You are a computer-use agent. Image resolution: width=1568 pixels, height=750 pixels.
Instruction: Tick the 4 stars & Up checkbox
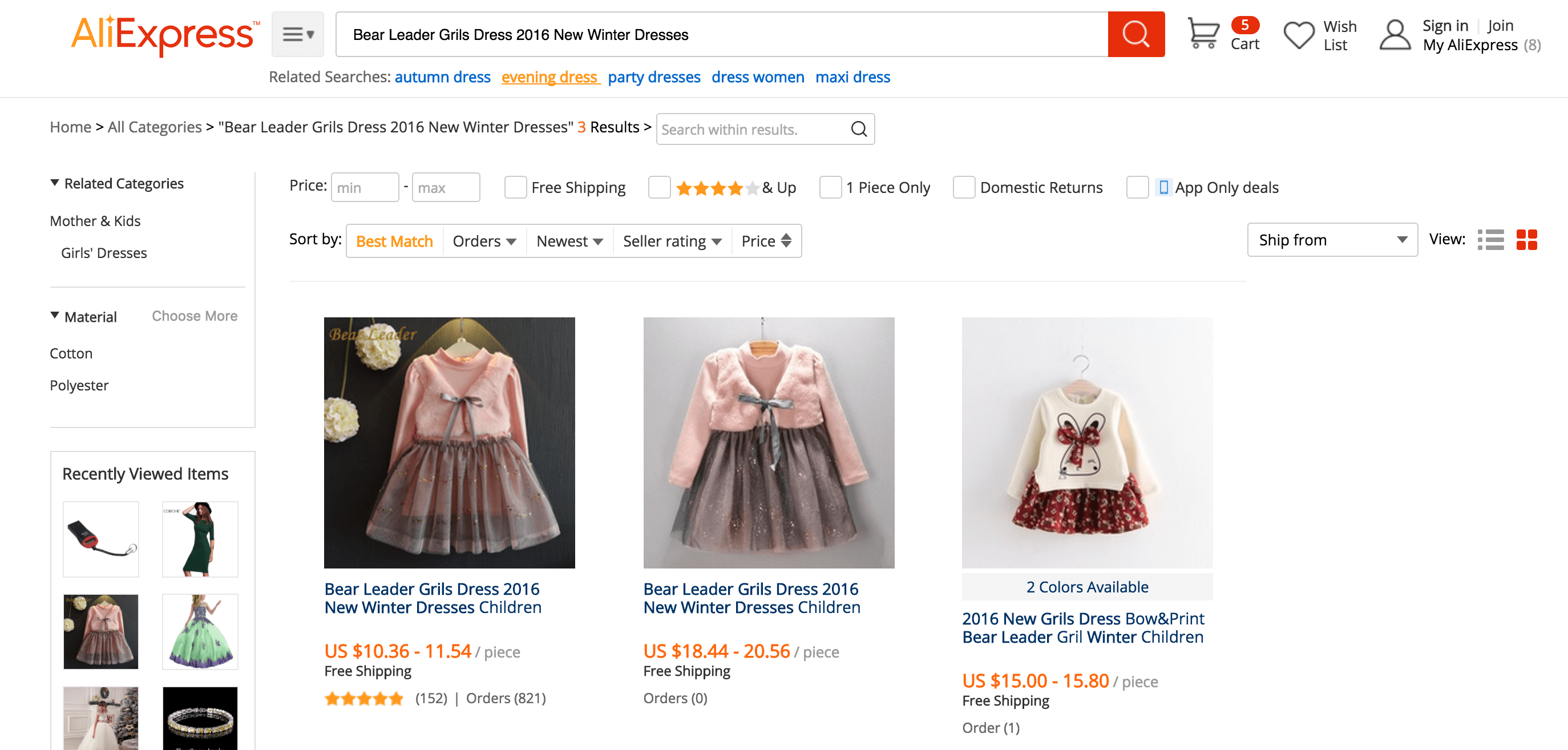[x=659, y=187]
